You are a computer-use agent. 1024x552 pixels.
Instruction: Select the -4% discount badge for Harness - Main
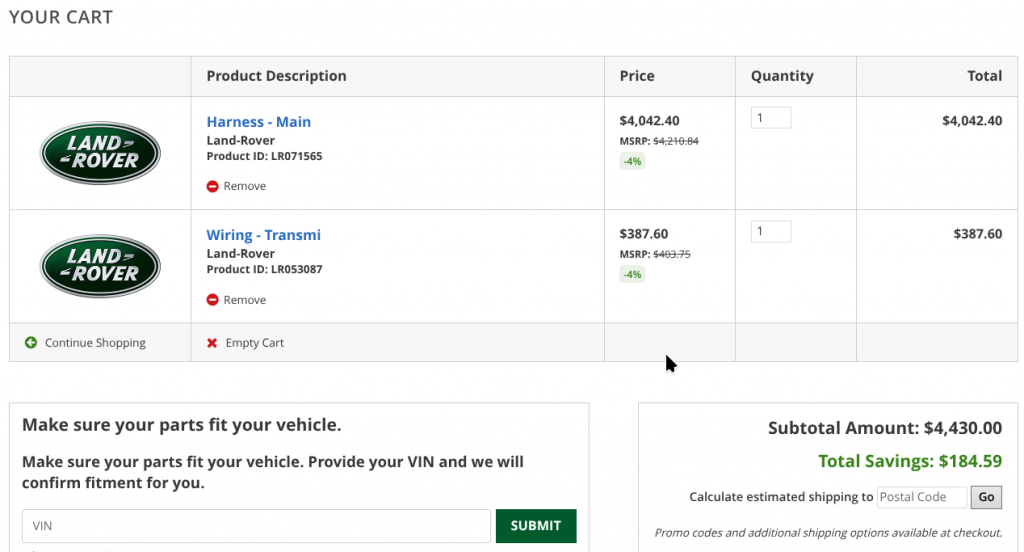(x=632, y=161)
